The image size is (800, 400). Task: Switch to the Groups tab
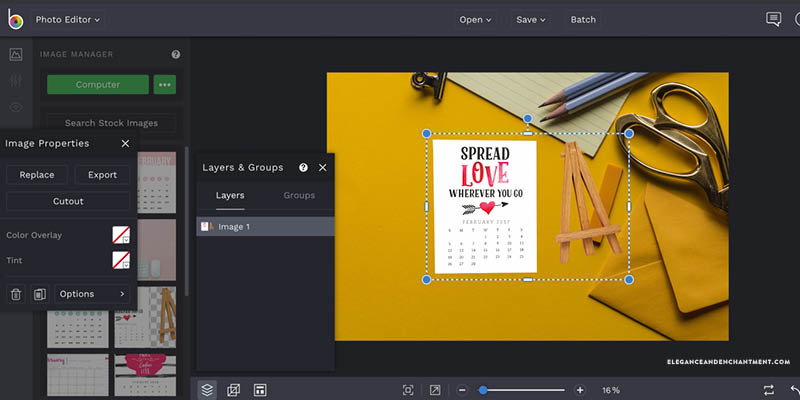(x=299, y=196)
